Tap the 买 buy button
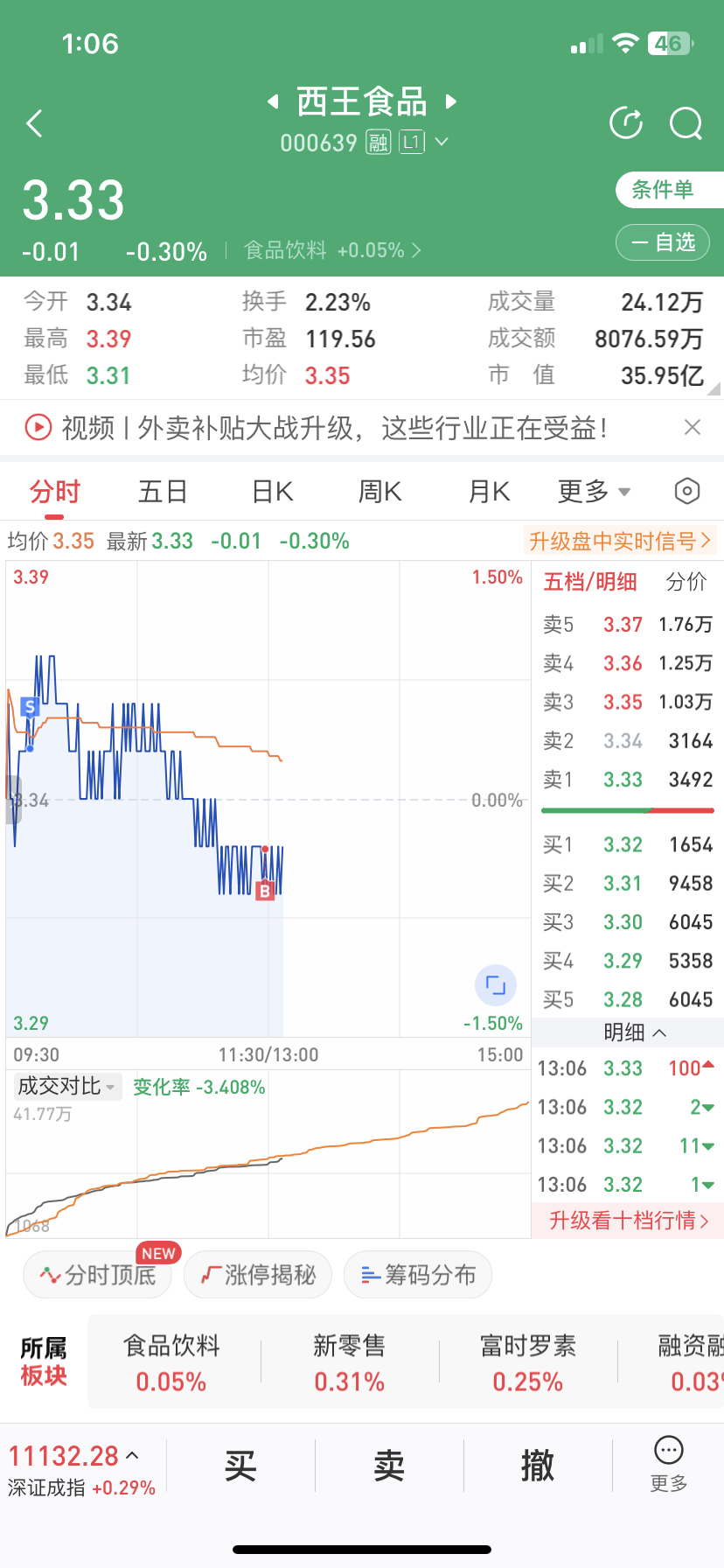The height and width of the screenshot is (1568, 724). coord(240,1466)
